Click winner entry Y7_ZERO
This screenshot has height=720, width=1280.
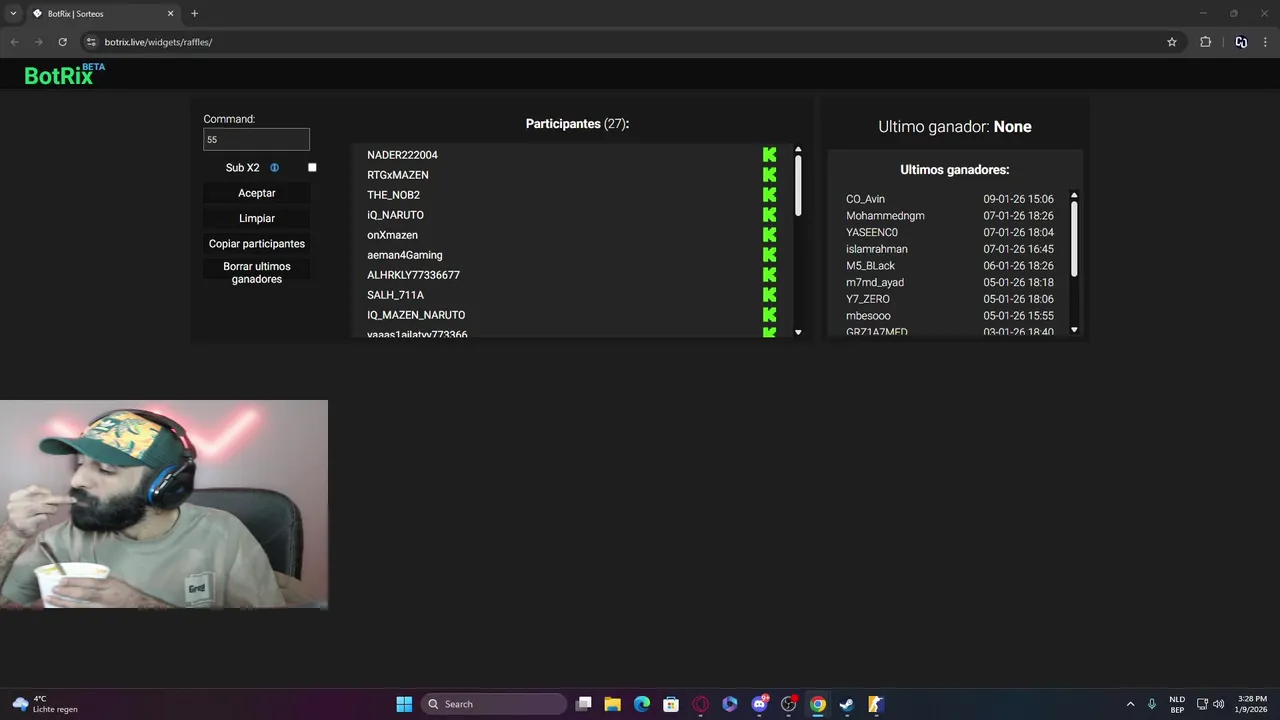point(868,299)
